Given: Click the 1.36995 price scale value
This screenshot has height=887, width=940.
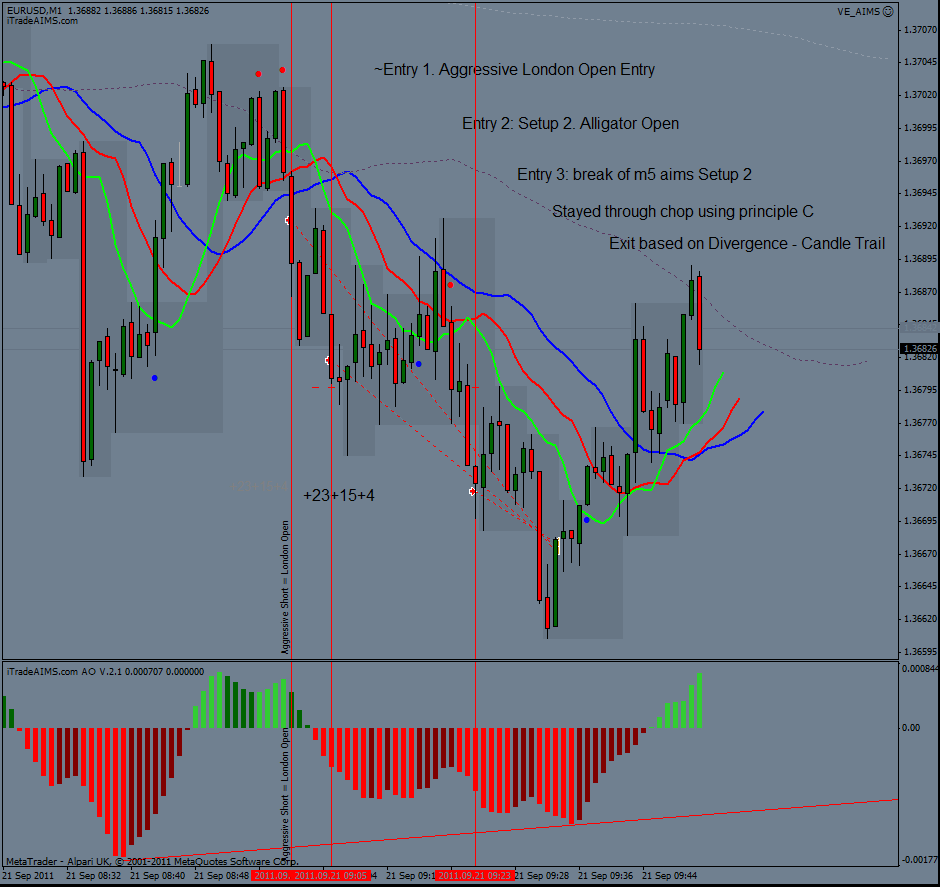Looking at the screenshot, I should point(920,128).
